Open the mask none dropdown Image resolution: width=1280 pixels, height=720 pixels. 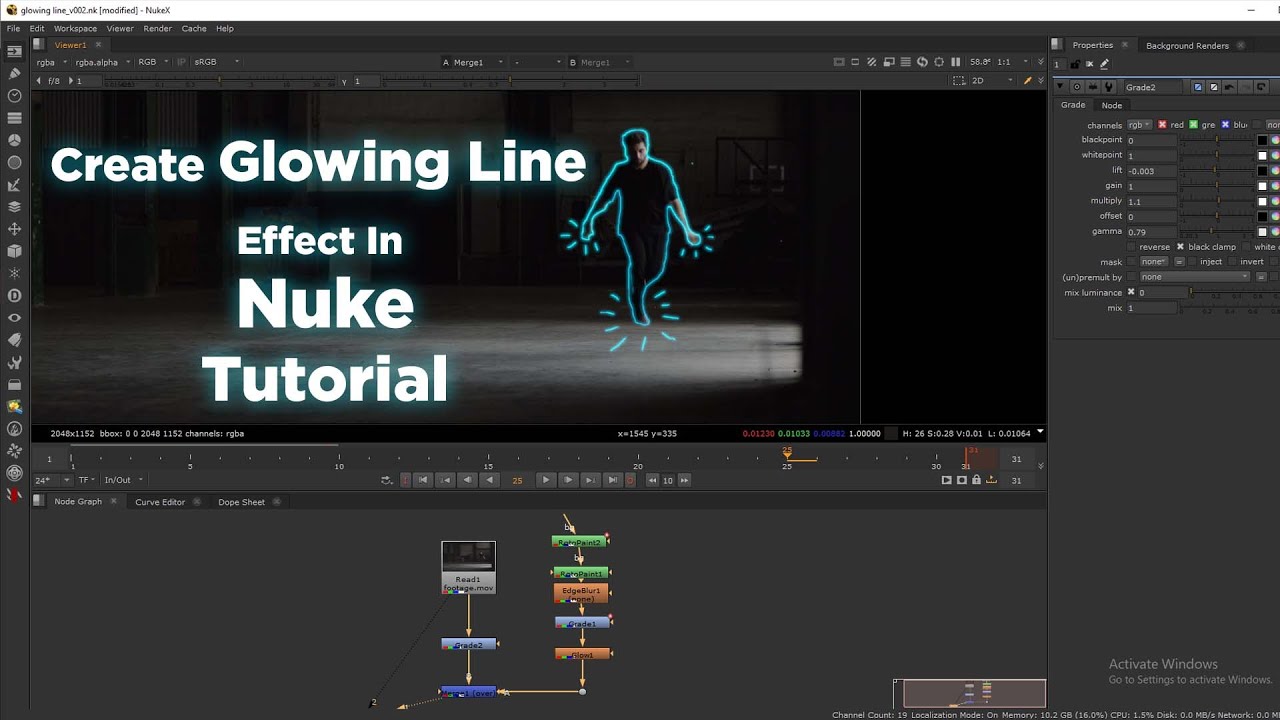coord(1154,262)
